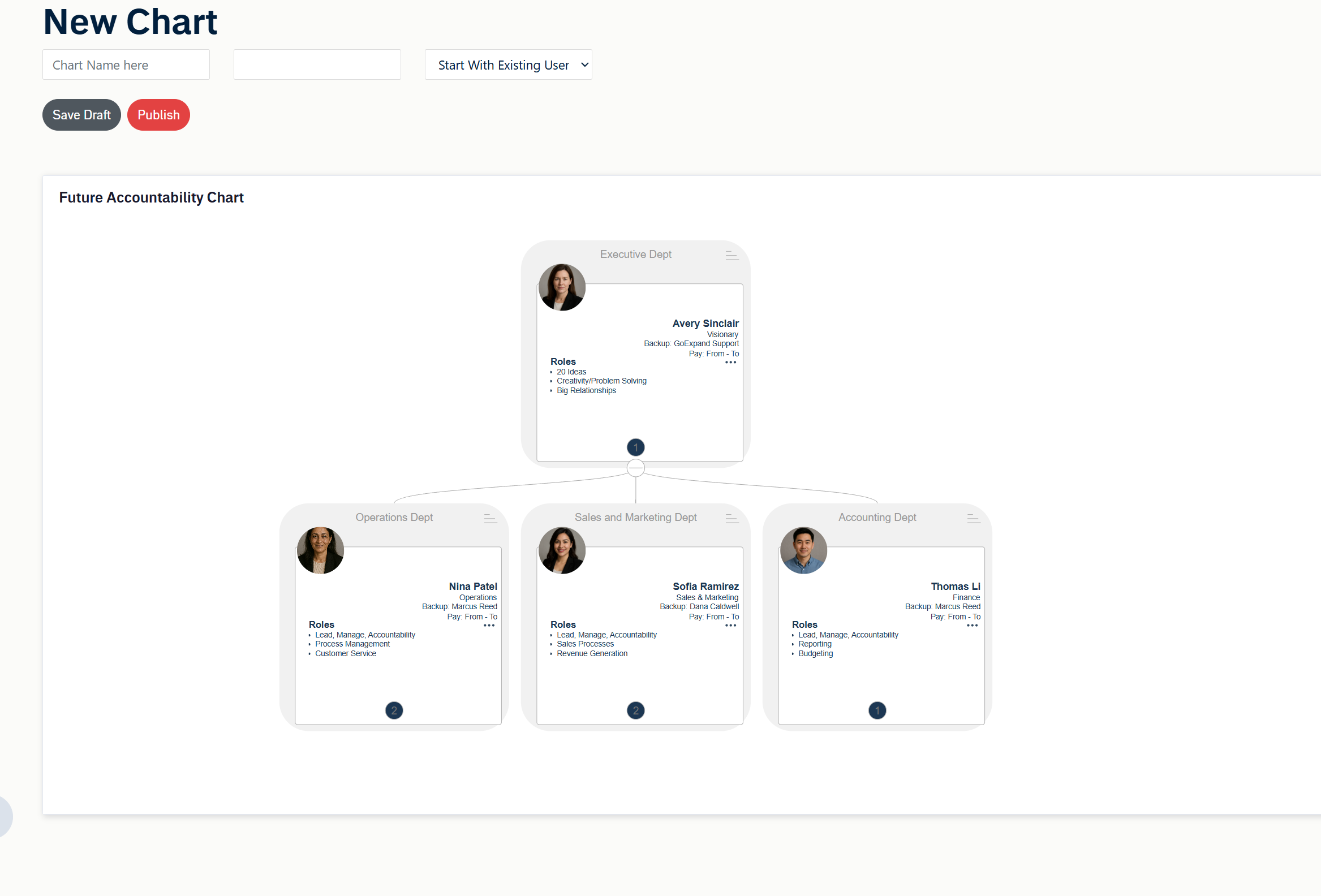Click Thomas Li's profile photo

pyautogui.click(x=803, y=550)
